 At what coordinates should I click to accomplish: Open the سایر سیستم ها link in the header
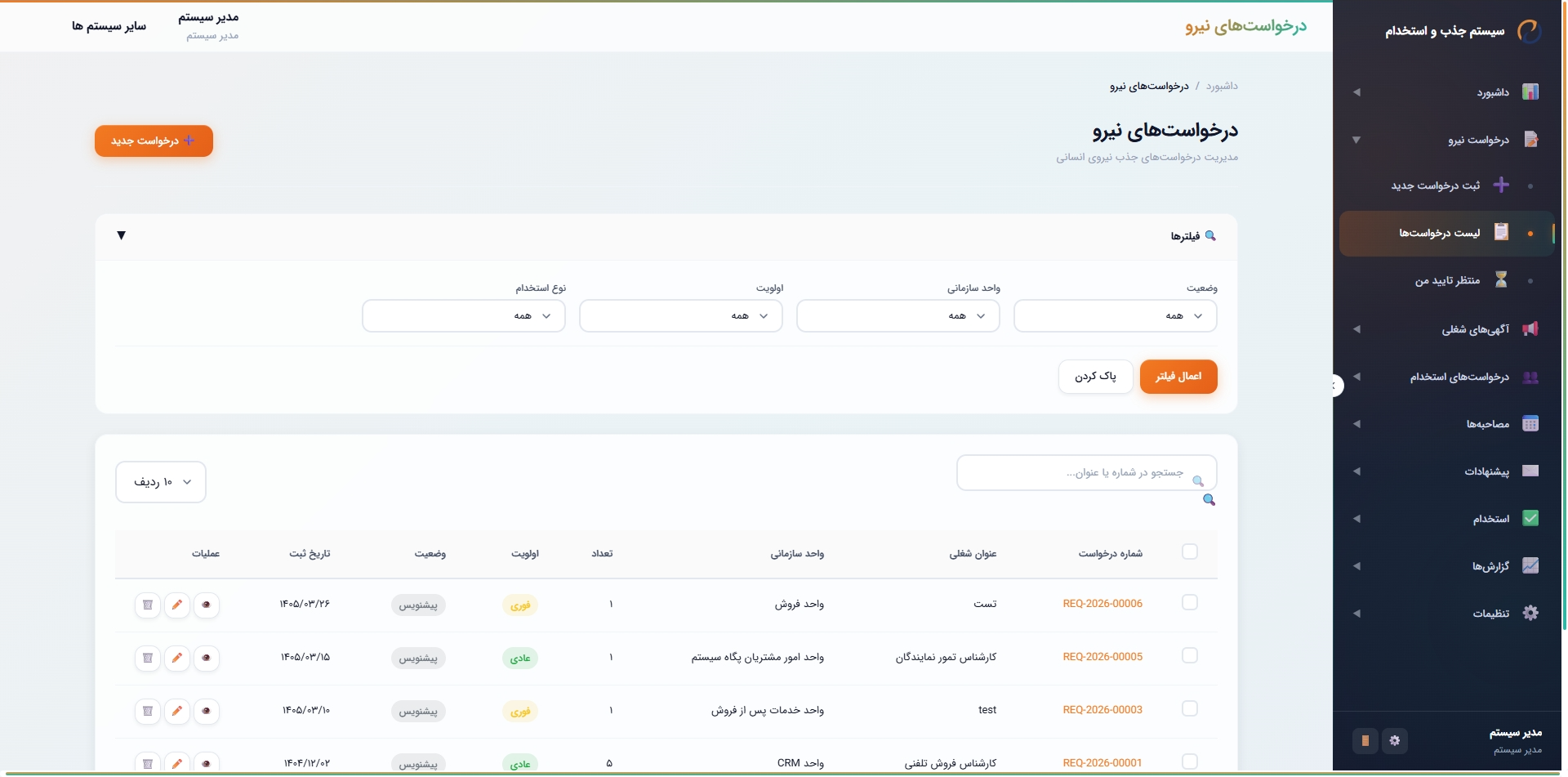(x=109, y=26)
